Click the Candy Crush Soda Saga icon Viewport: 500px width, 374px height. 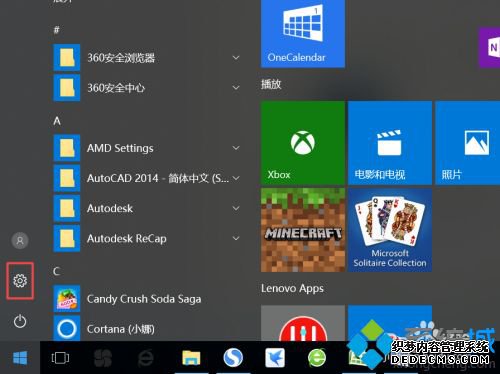[67, 299]
